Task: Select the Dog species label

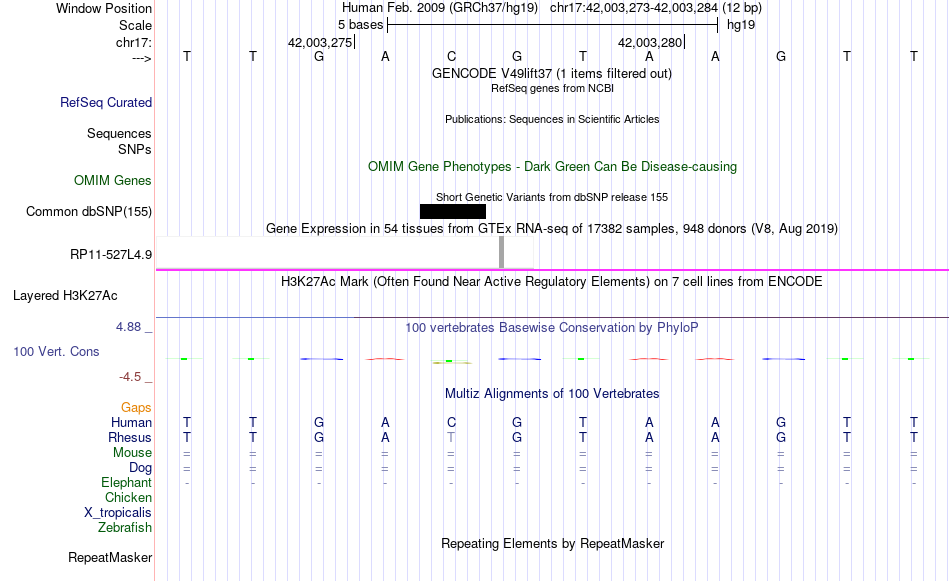Action: (x=141, y=467)
